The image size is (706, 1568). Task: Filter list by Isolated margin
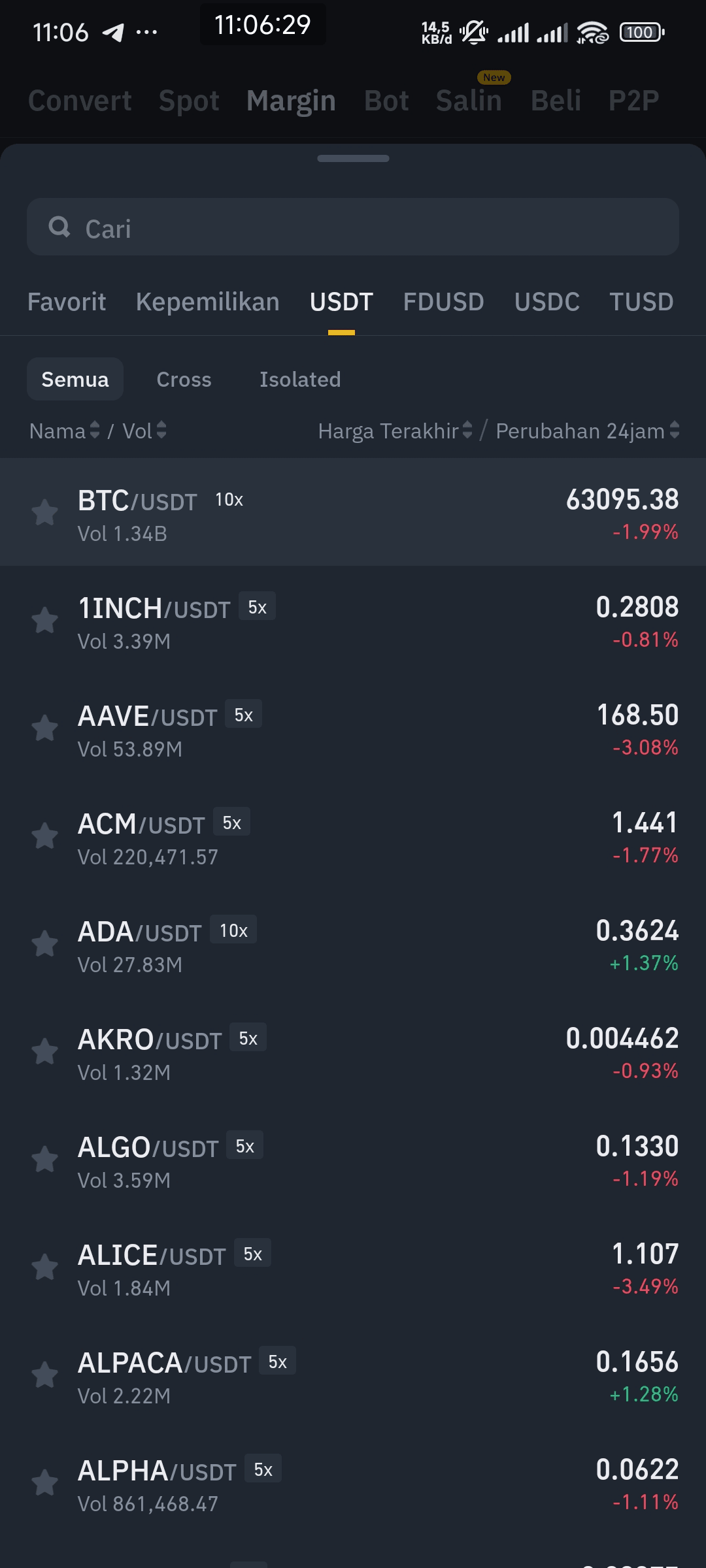300,379
